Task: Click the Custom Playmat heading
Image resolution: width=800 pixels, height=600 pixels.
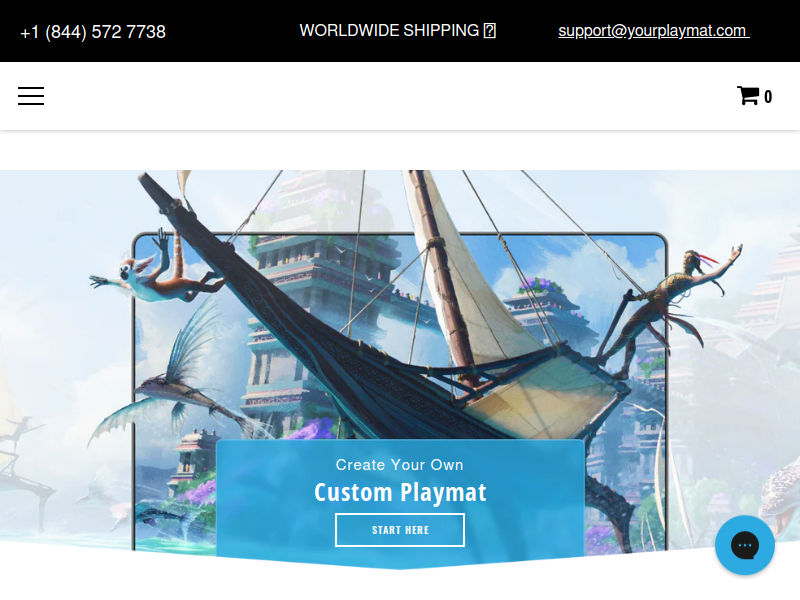Action: coord(400,492)
